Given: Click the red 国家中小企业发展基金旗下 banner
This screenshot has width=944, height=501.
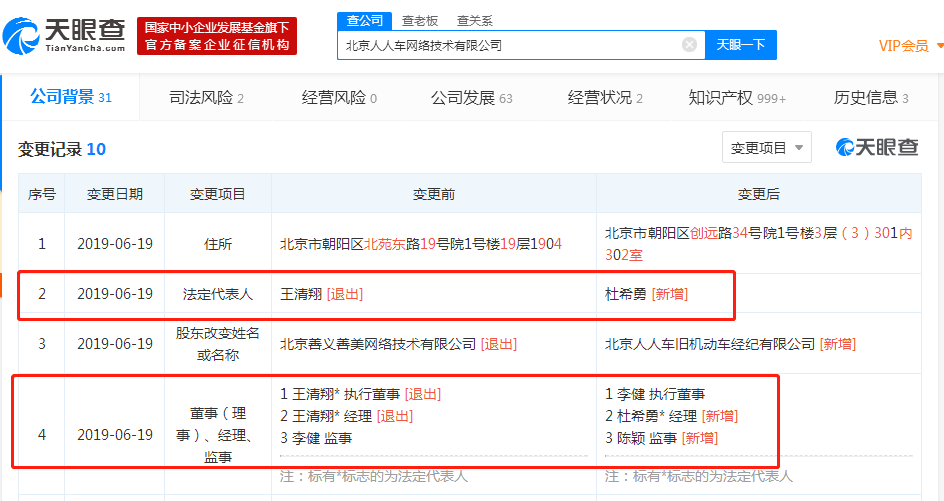Looking at the screenshot, I should 217,36.
